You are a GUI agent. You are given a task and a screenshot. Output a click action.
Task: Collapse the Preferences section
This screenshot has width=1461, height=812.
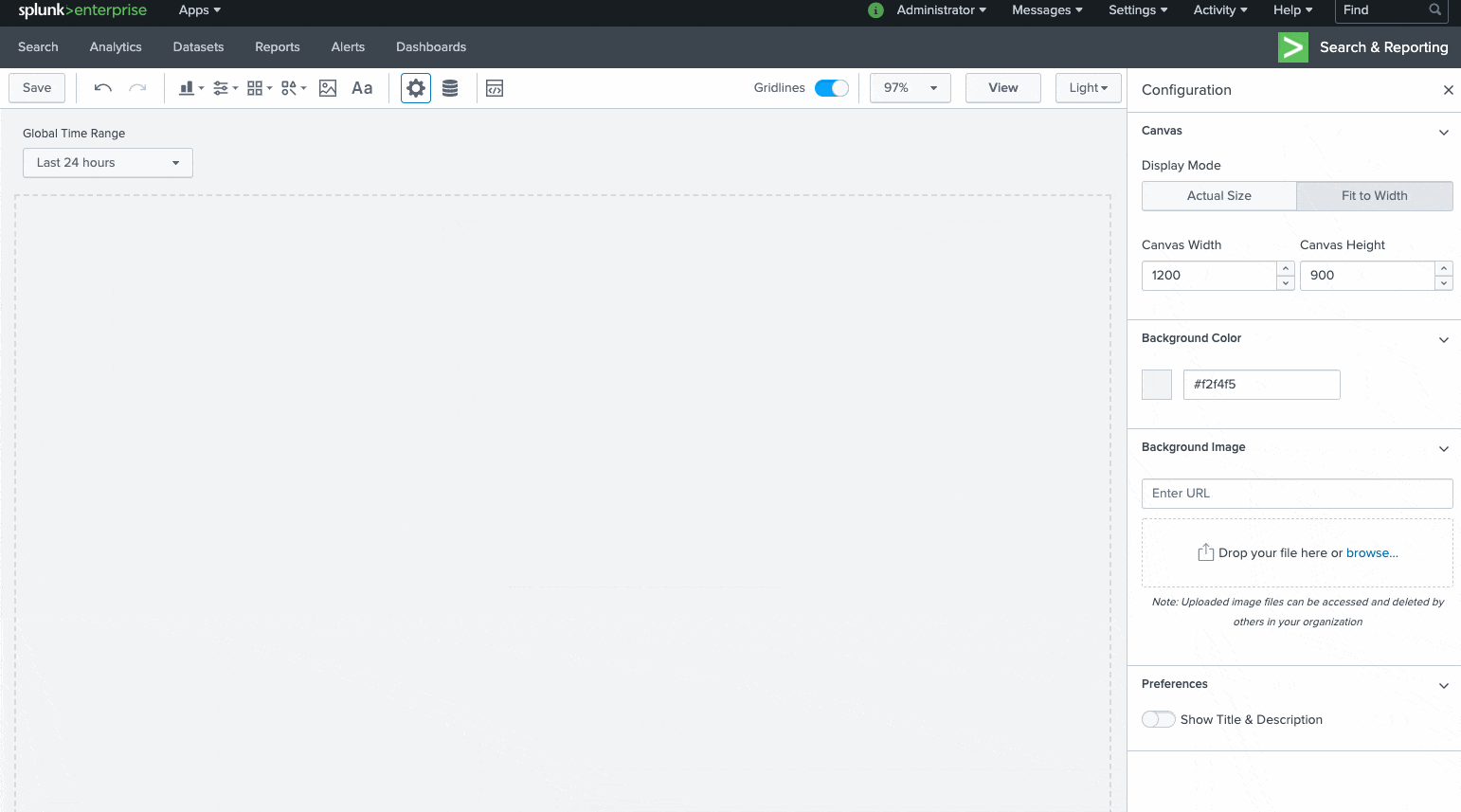coord(1443,685)
